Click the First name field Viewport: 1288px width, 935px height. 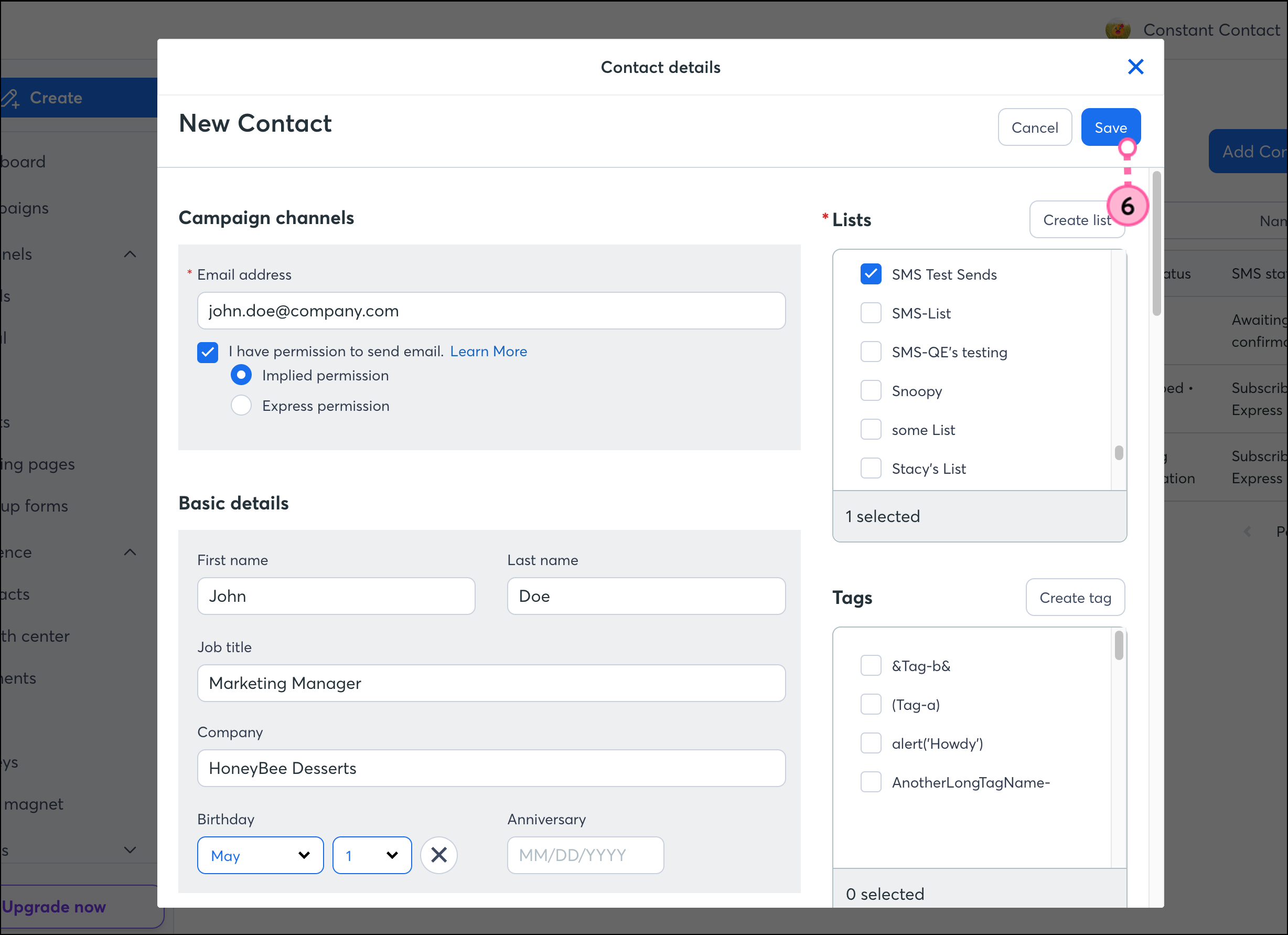(x=336, y=596)
